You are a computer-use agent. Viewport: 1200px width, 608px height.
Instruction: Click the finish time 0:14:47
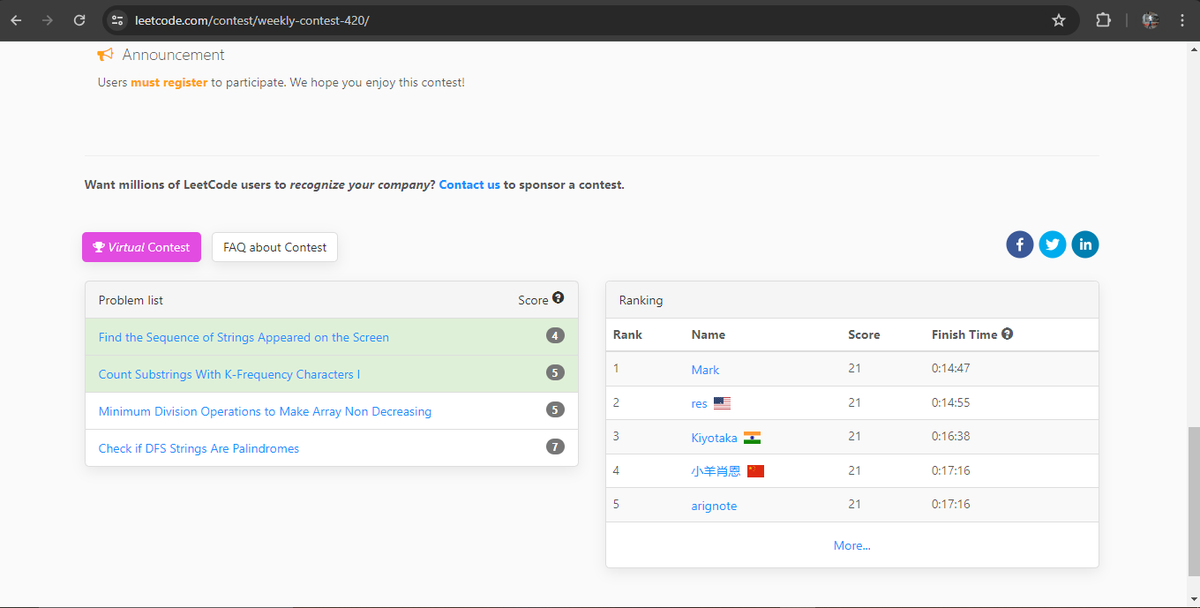point(951,368)
